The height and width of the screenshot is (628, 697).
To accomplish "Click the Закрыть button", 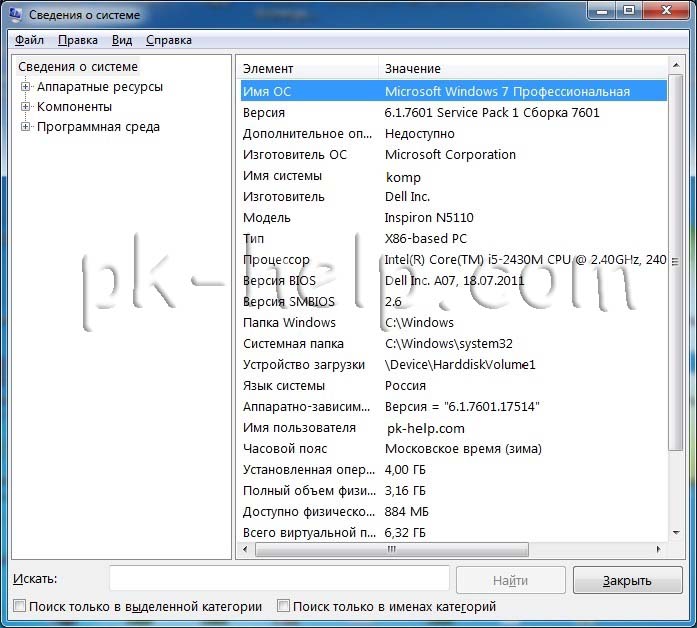I will [627, 580].
